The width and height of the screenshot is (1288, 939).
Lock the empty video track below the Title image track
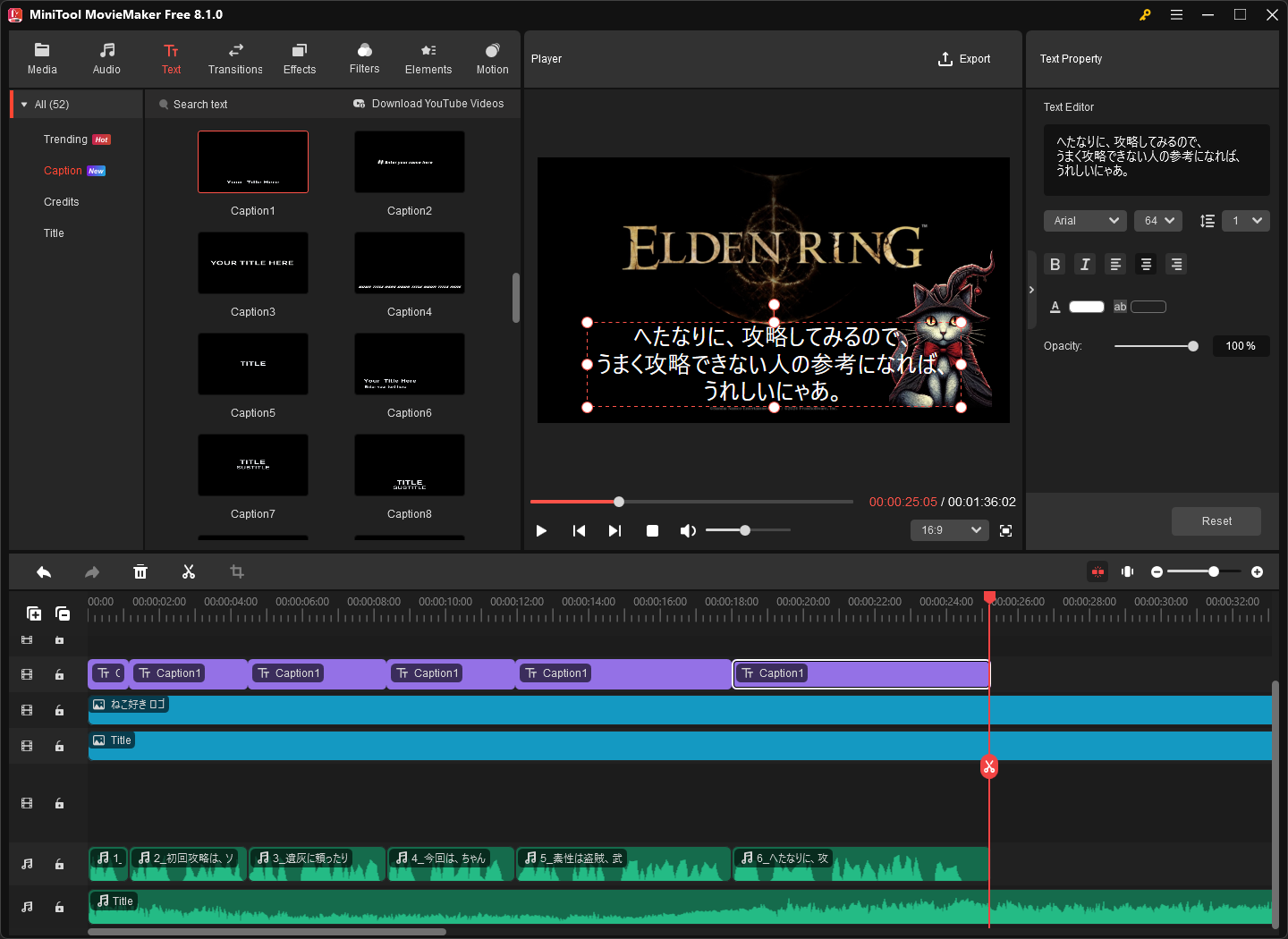pyautogui.click(x=60, y=804)
